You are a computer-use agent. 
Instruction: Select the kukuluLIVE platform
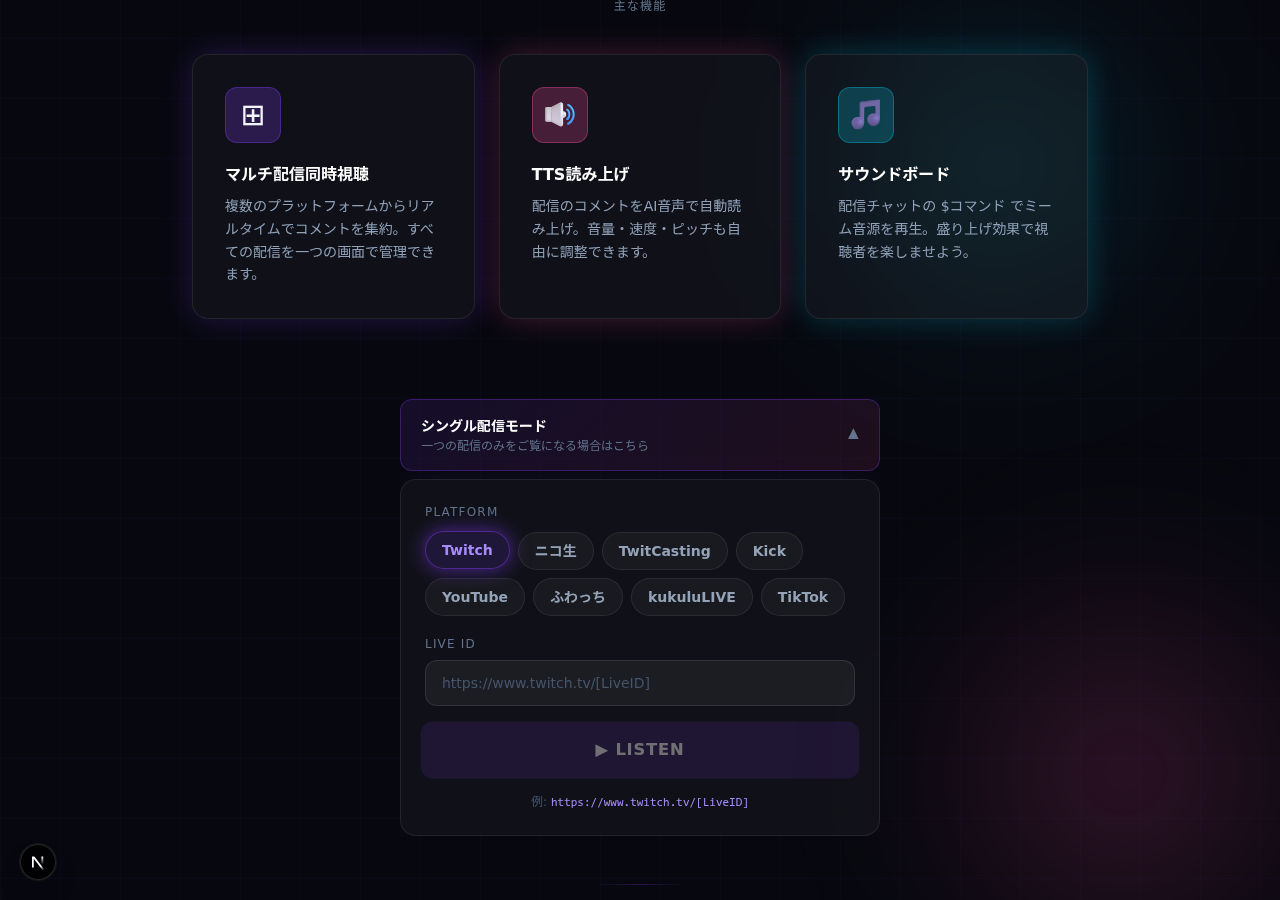692,597
